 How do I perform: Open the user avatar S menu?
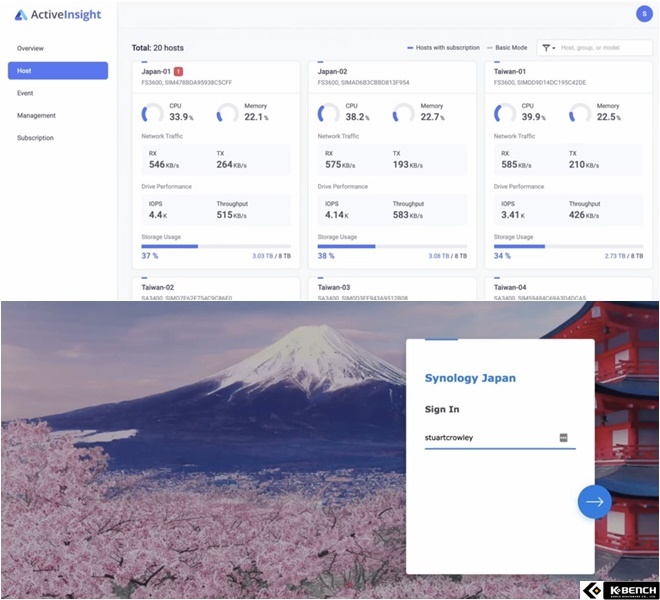[644, 14]
